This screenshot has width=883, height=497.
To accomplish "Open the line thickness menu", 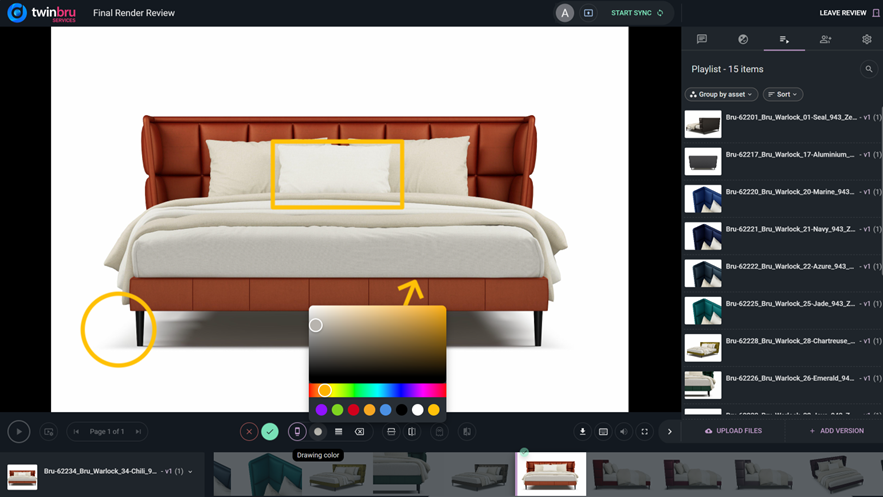I will (338, 432).
